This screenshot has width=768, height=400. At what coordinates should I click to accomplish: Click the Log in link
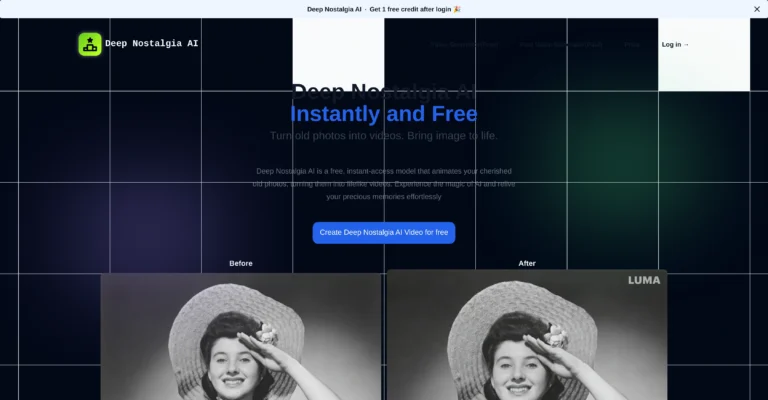pyautogui.click(x=675, y=45)
